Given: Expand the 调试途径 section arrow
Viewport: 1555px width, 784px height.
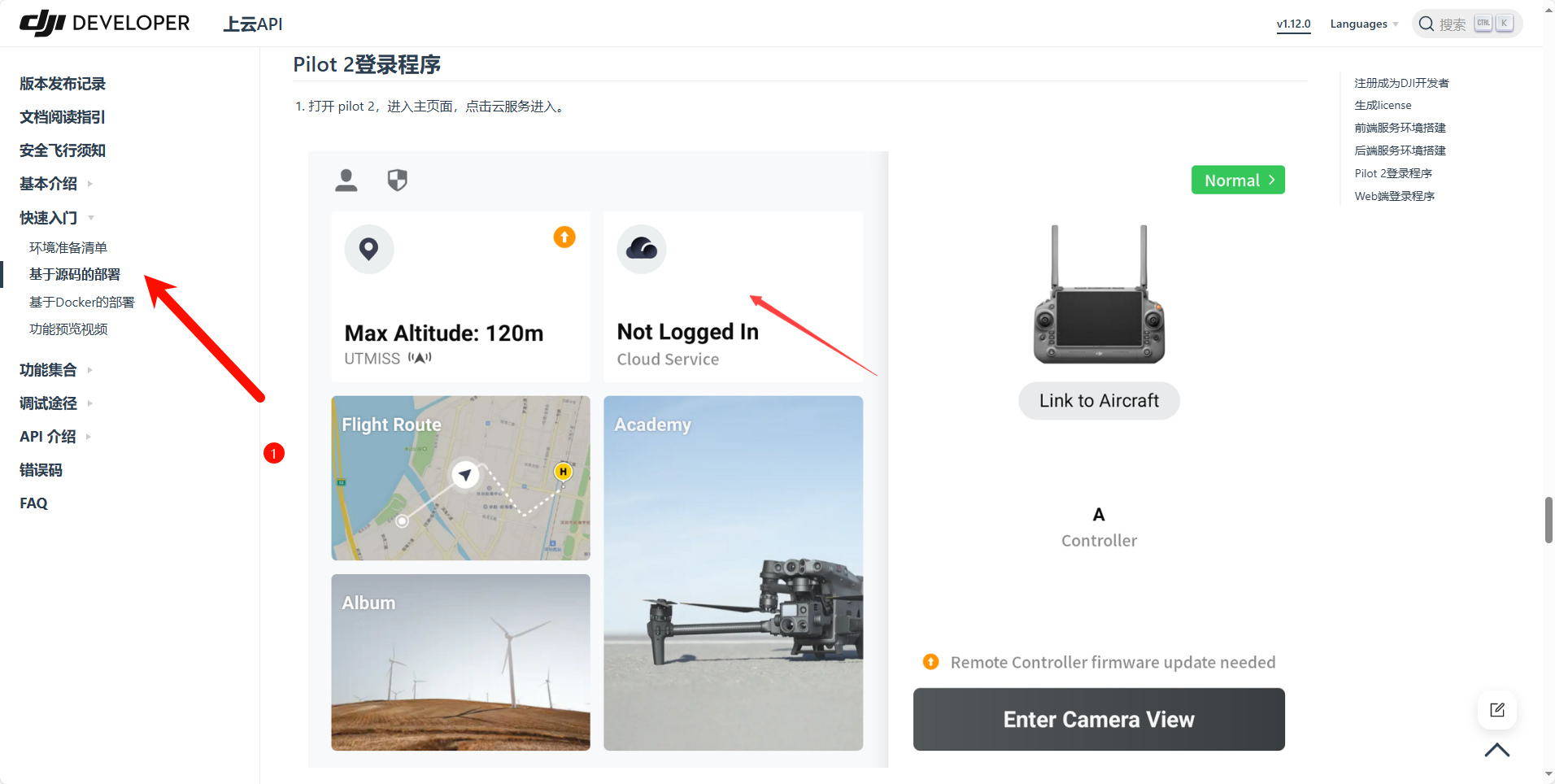Looking at the screenshot, I should 89,403.
